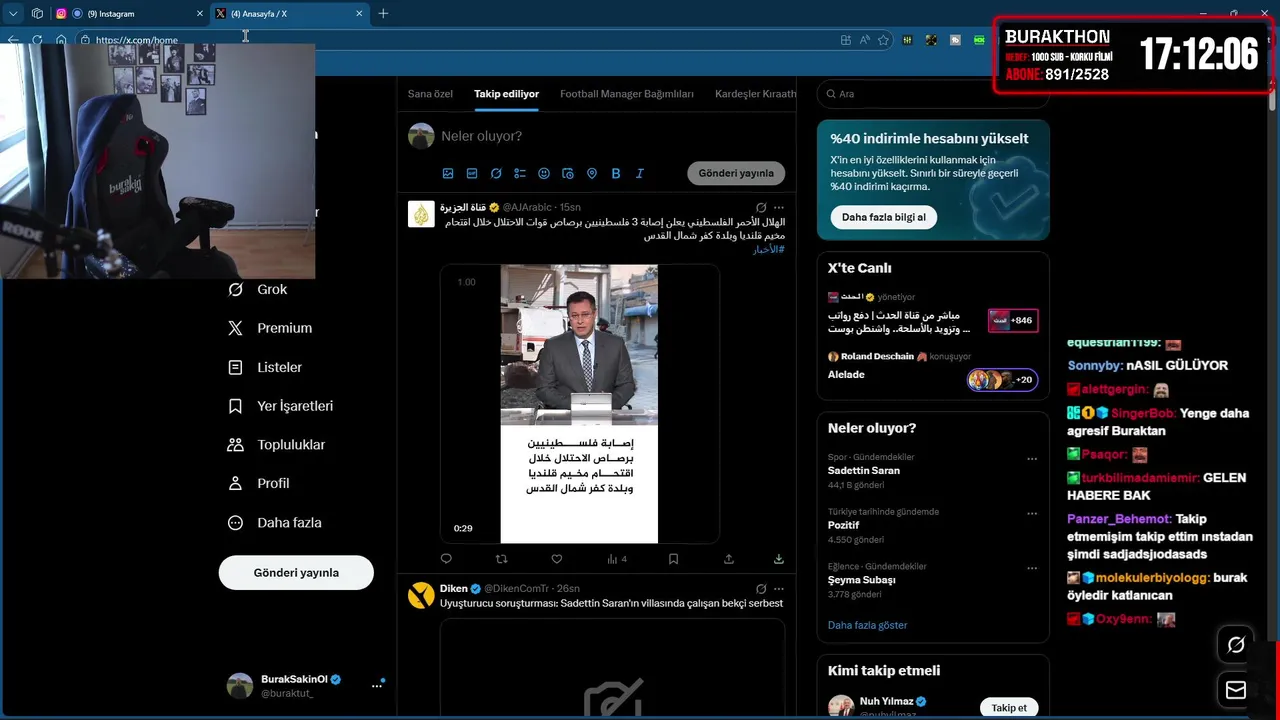The height and width of the screenshot is (720, 1280).
Task: Add media image to new post
Action: [x=448, y=173]
